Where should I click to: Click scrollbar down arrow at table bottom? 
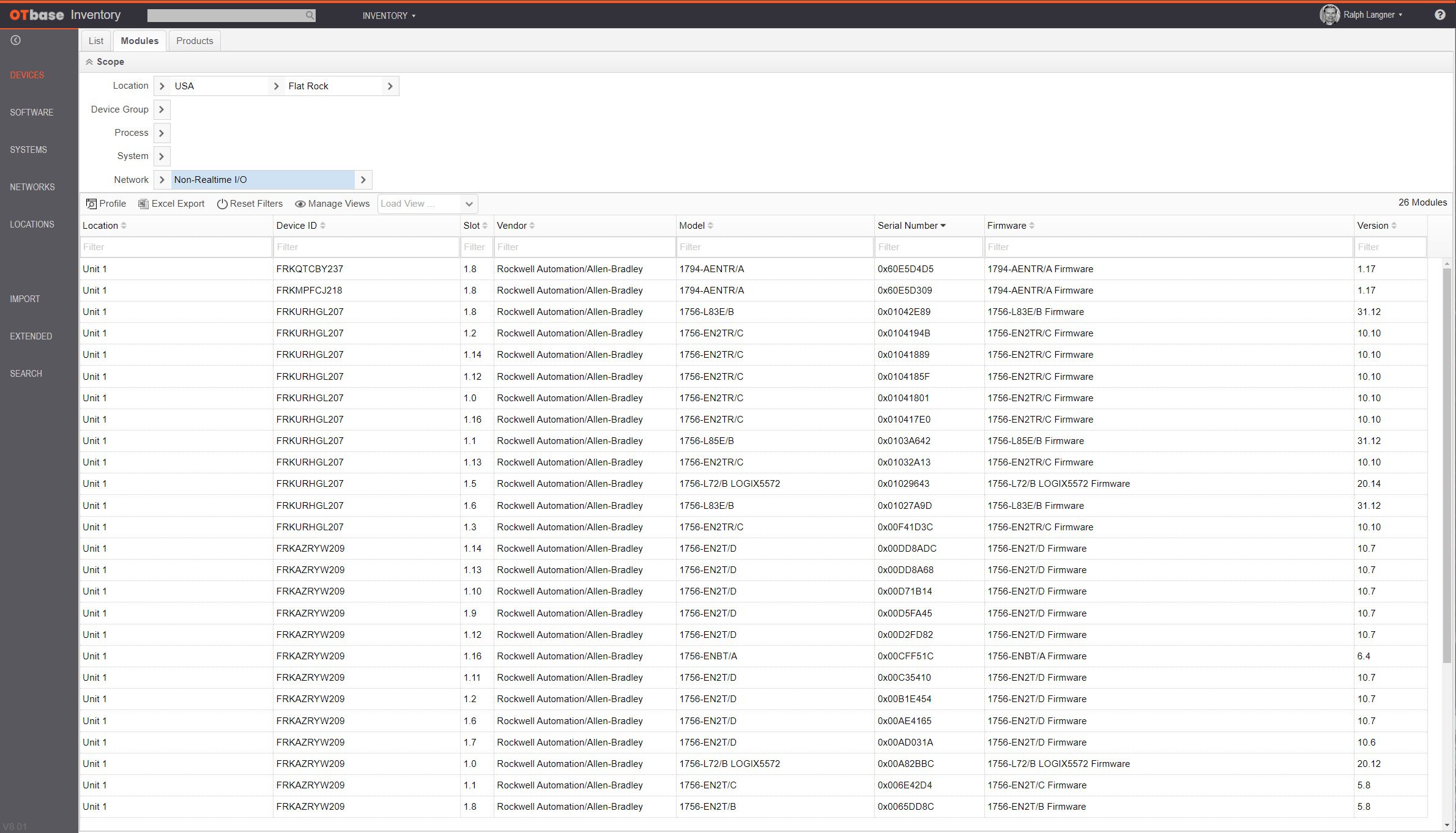tap(1446, 826)
